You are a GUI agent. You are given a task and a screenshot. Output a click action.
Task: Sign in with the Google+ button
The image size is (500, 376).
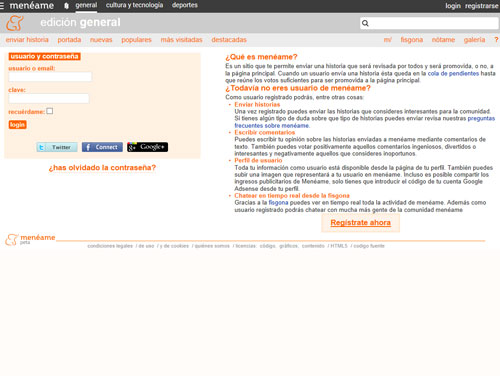(x=147, y=147)
